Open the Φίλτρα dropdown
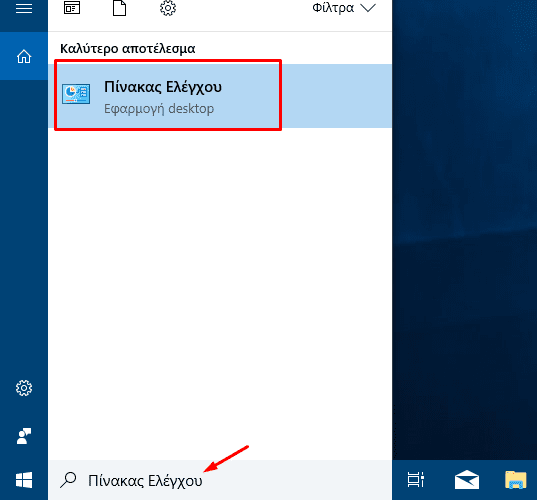537x500 pixels. (344, 8)
